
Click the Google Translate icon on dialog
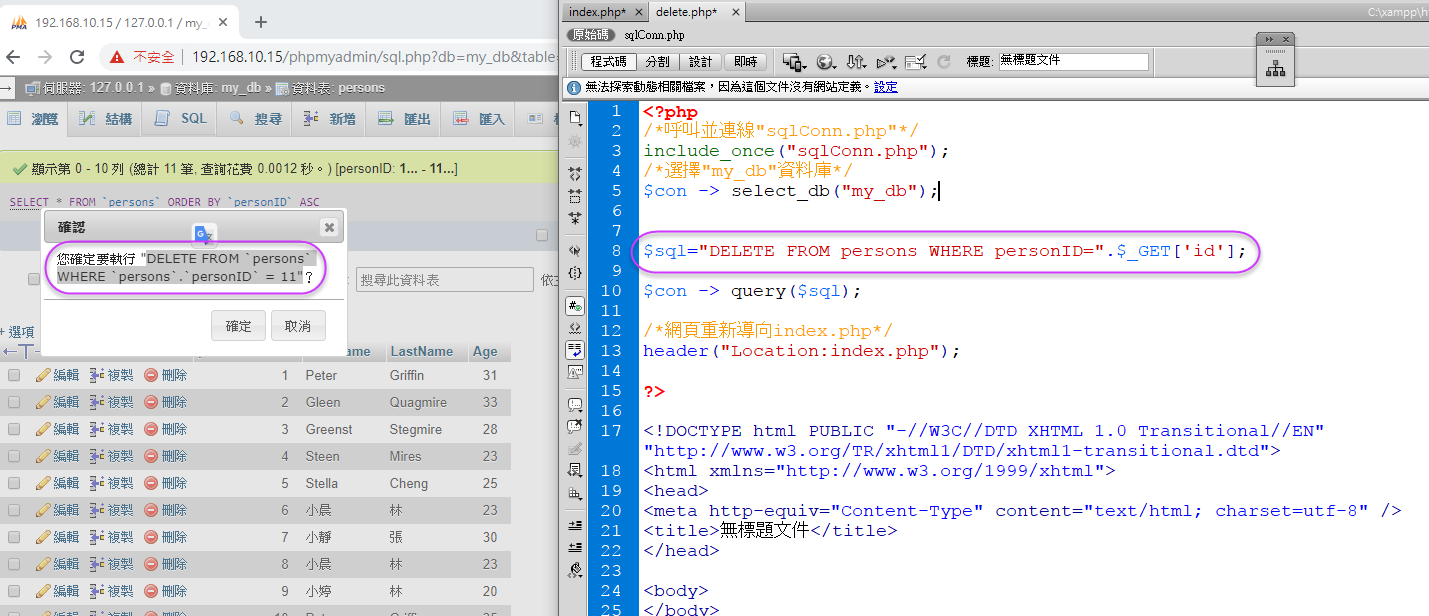(x=203, y=234)
